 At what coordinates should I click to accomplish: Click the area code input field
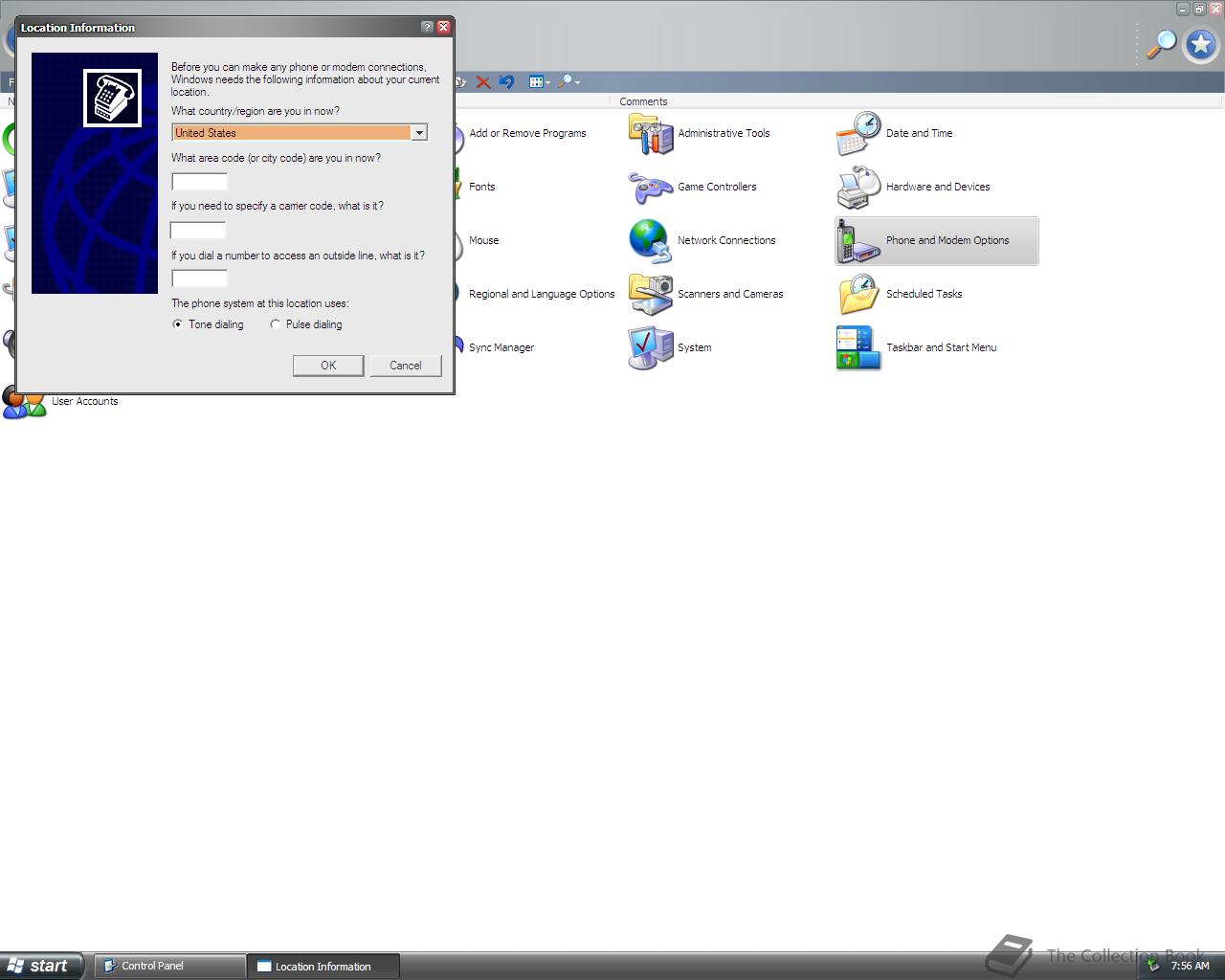(199, 181)
